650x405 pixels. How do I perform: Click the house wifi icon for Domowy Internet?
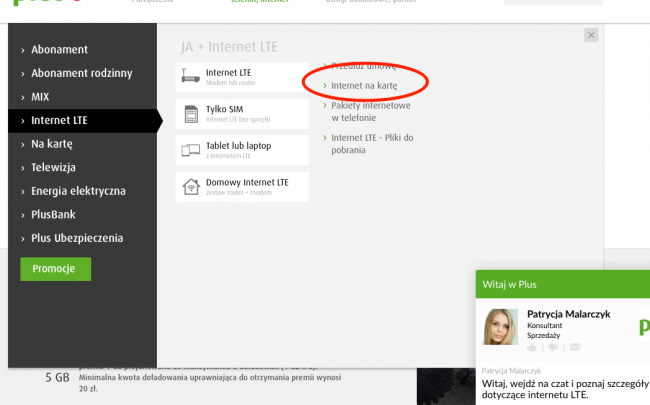[x=191, y=187]
